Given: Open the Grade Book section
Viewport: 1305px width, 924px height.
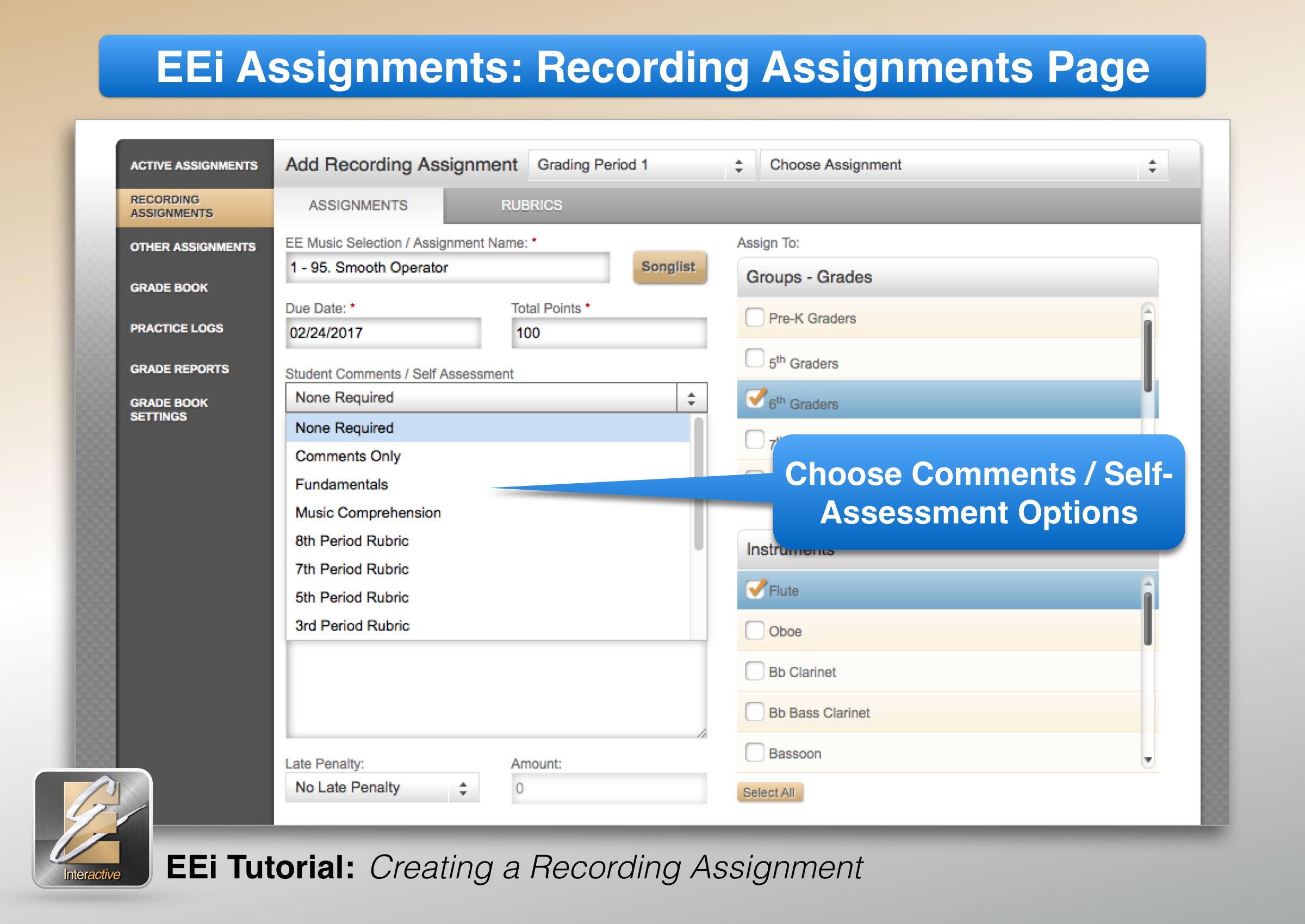Looking at the screenshot, I should pyautogui.click(x=169, y=288).
